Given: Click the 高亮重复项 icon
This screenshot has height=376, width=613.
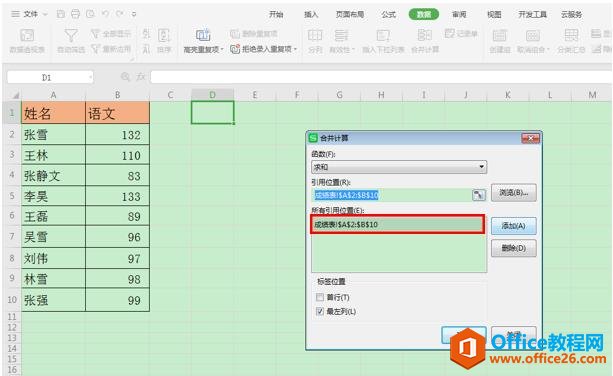Looking at the screenshot, I should tap(203, 35).
